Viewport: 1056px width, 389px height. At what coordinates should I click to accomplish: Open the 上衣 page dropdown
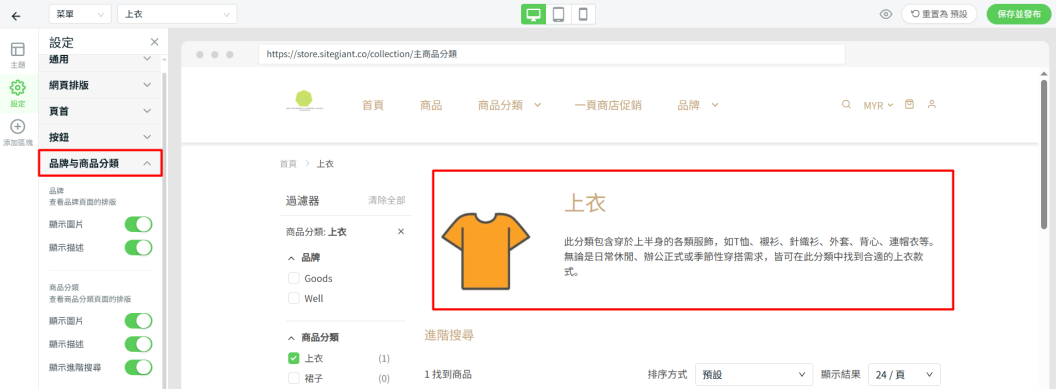tap(177, 14)
